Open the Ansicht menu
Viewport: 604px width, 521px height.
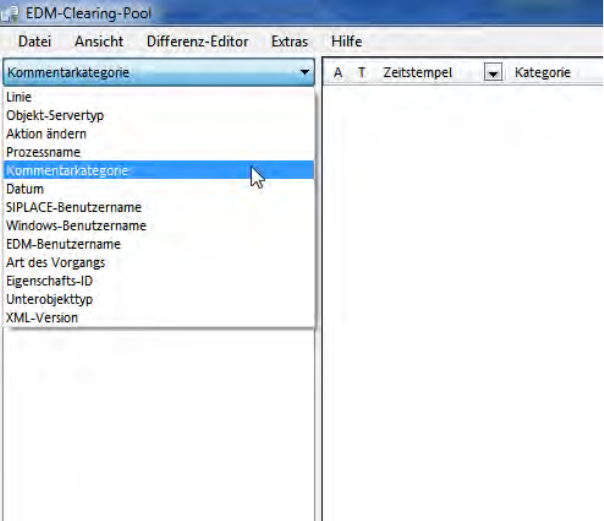coord(99,41)
